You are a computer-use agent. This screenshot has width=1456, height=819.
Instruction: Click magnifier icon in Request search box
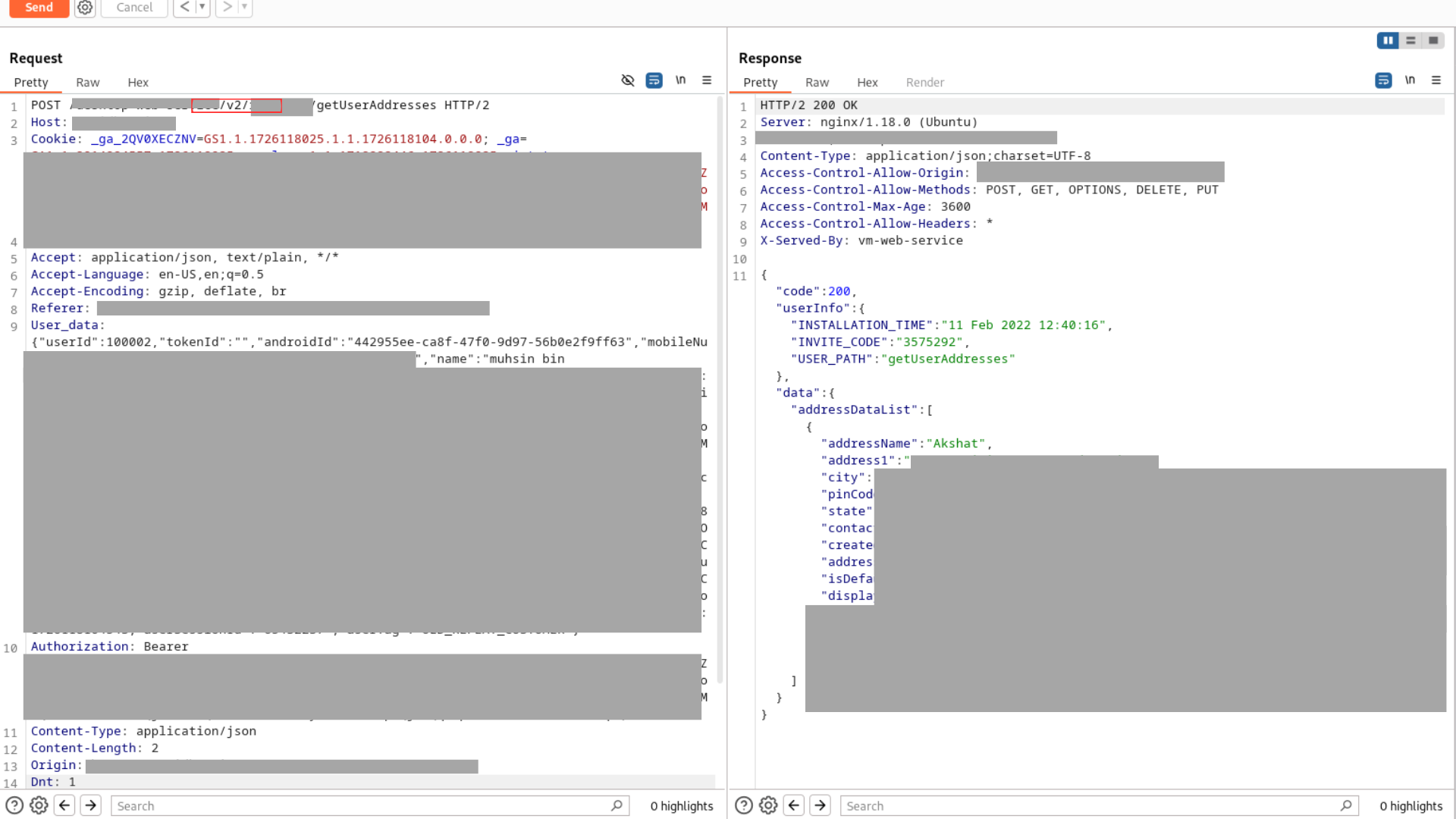coord(617,805)
